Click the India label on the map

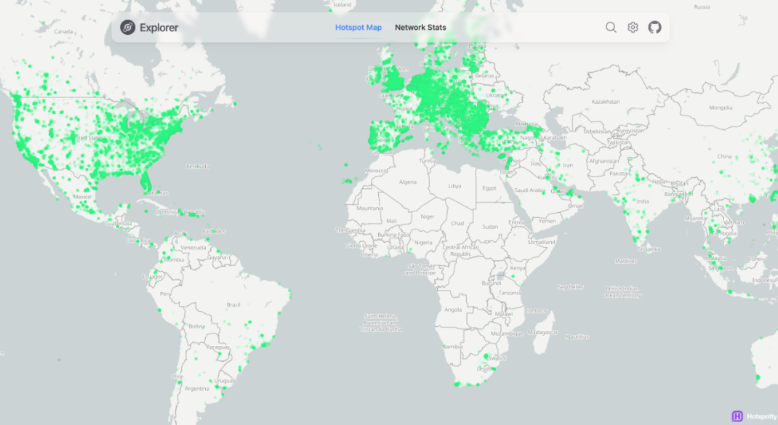coord(644,202)
